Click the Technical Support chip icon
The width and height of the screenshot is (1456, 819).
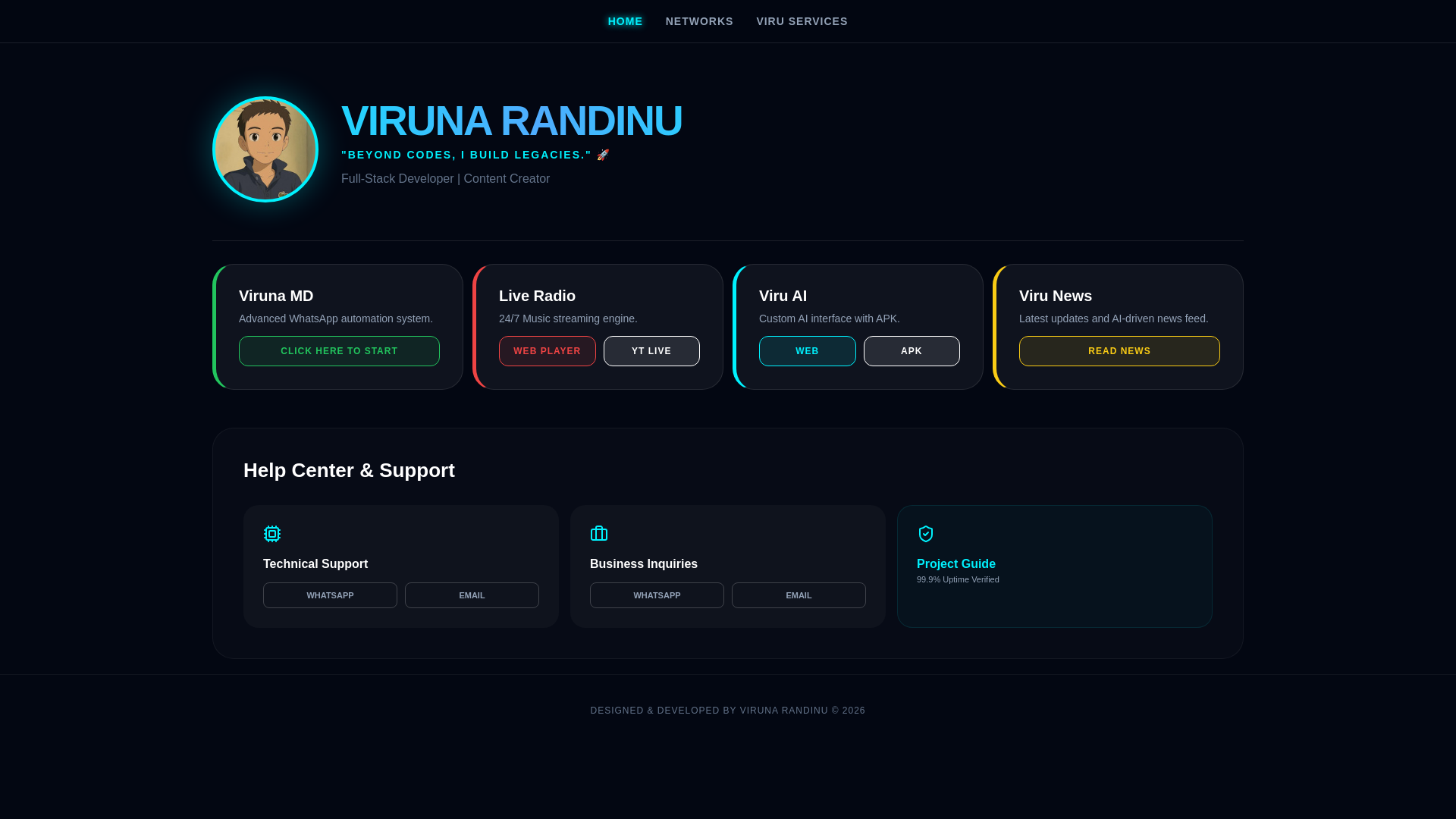[x=272, y=534]
